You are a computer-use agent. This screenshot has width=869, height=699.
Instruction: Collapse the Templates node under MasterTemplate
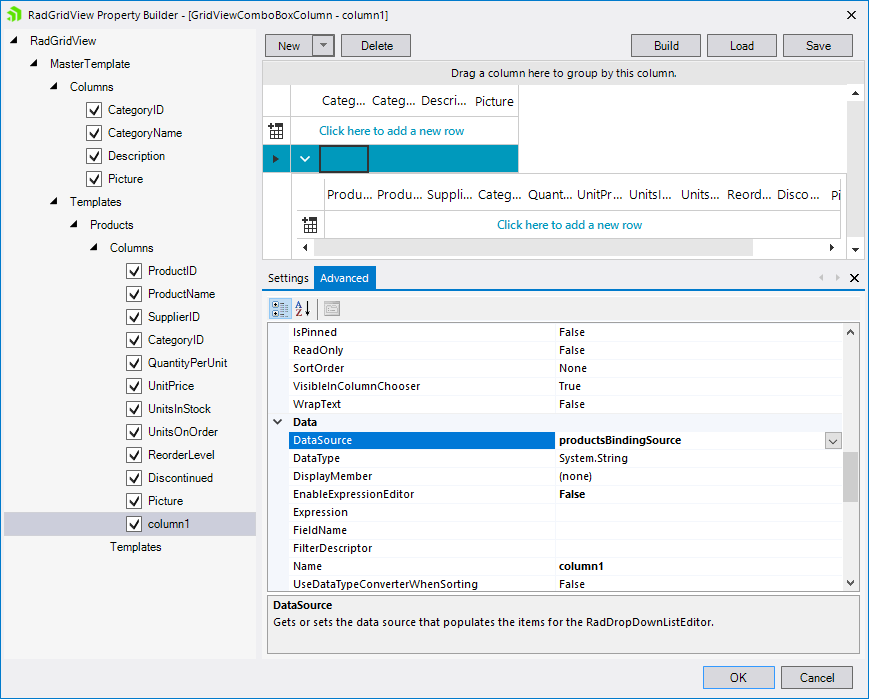pyautogui.click(x=54, y=201)
